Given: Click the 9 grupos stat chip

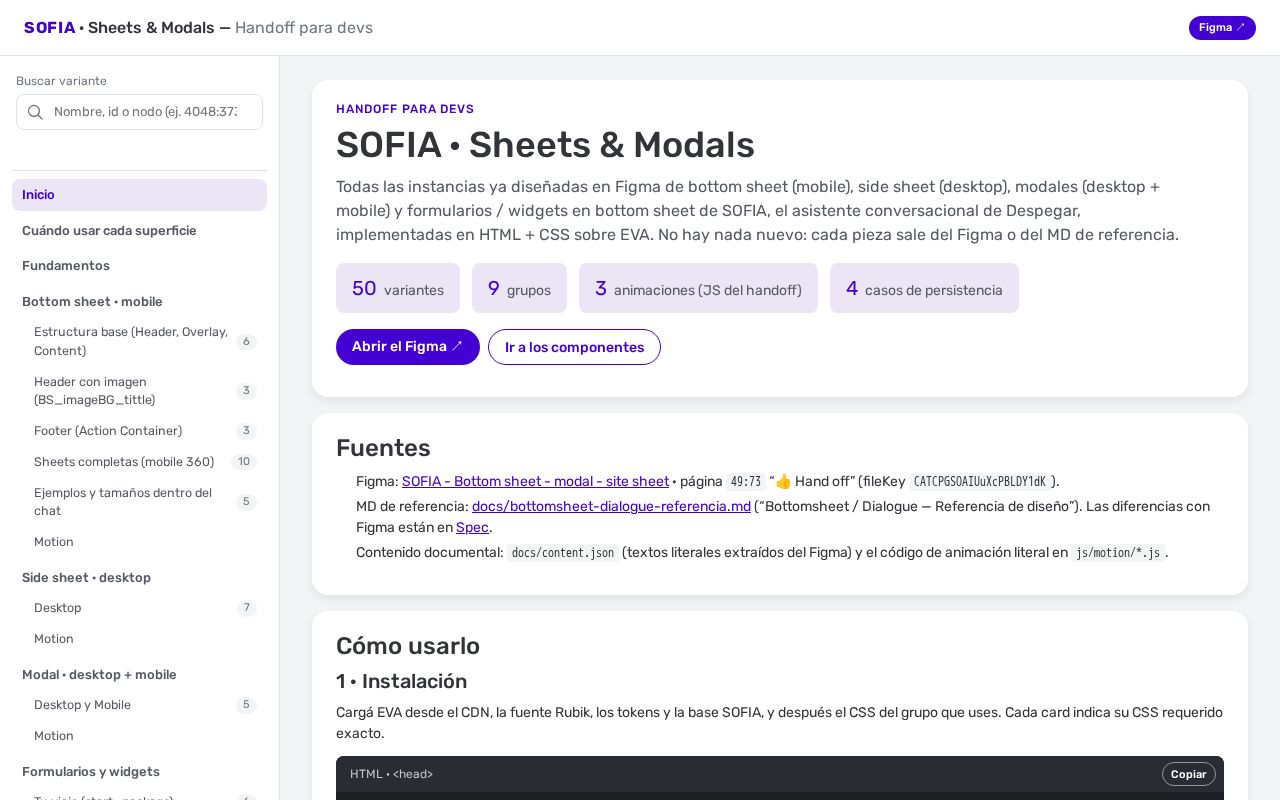Looking at the screenshot, I should pos(519,288).
